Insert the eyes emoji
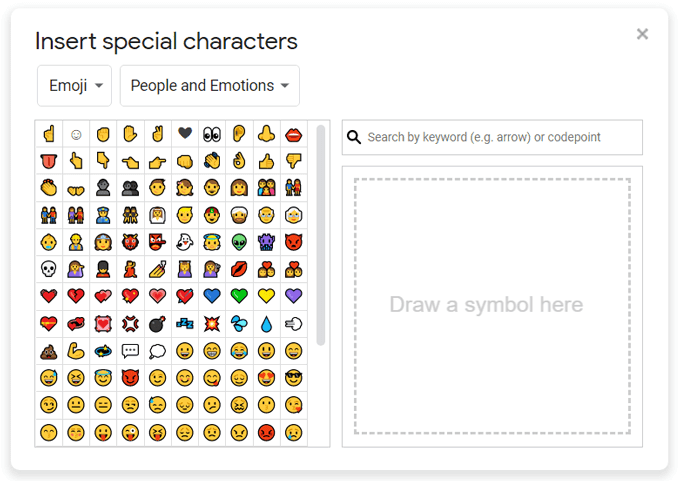Screen dimensions: 680x481 [x=211, y=134]
